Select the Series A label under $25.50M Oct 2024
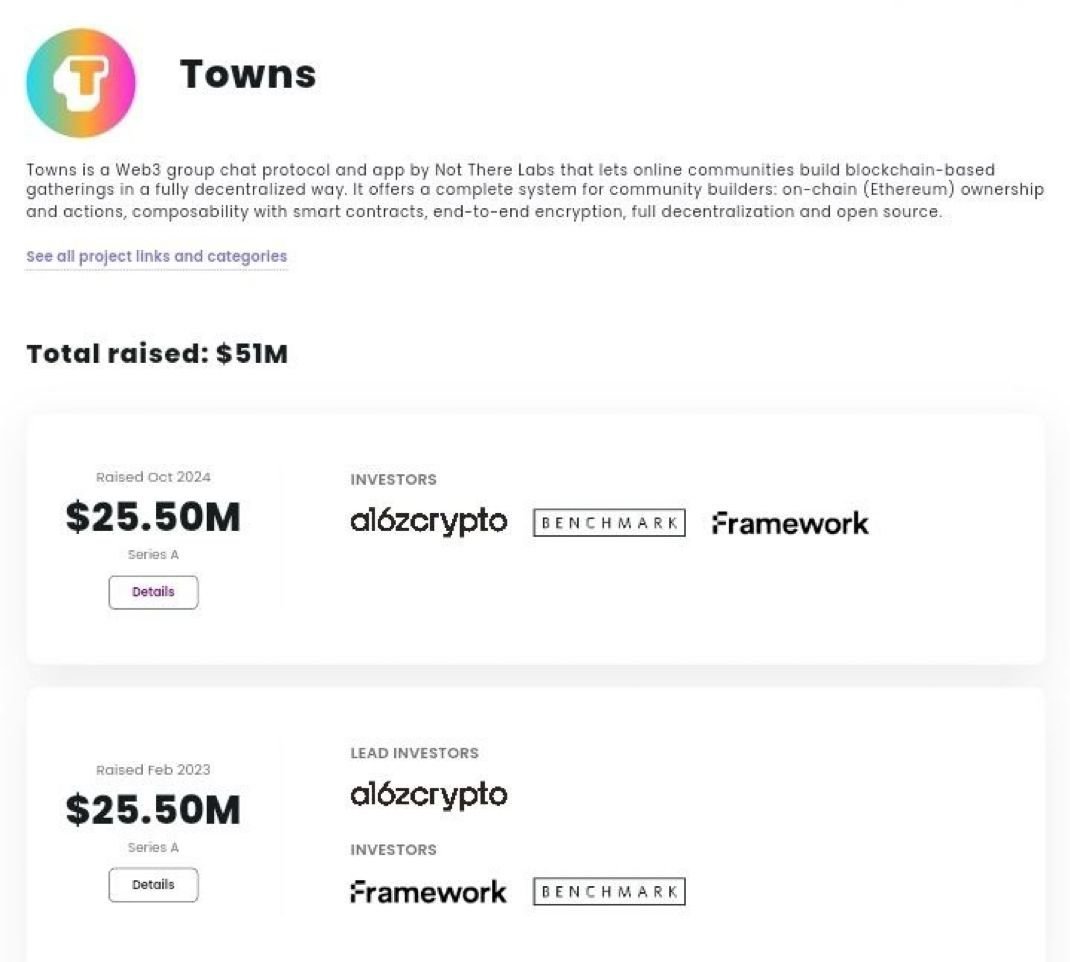 point(153,554)
